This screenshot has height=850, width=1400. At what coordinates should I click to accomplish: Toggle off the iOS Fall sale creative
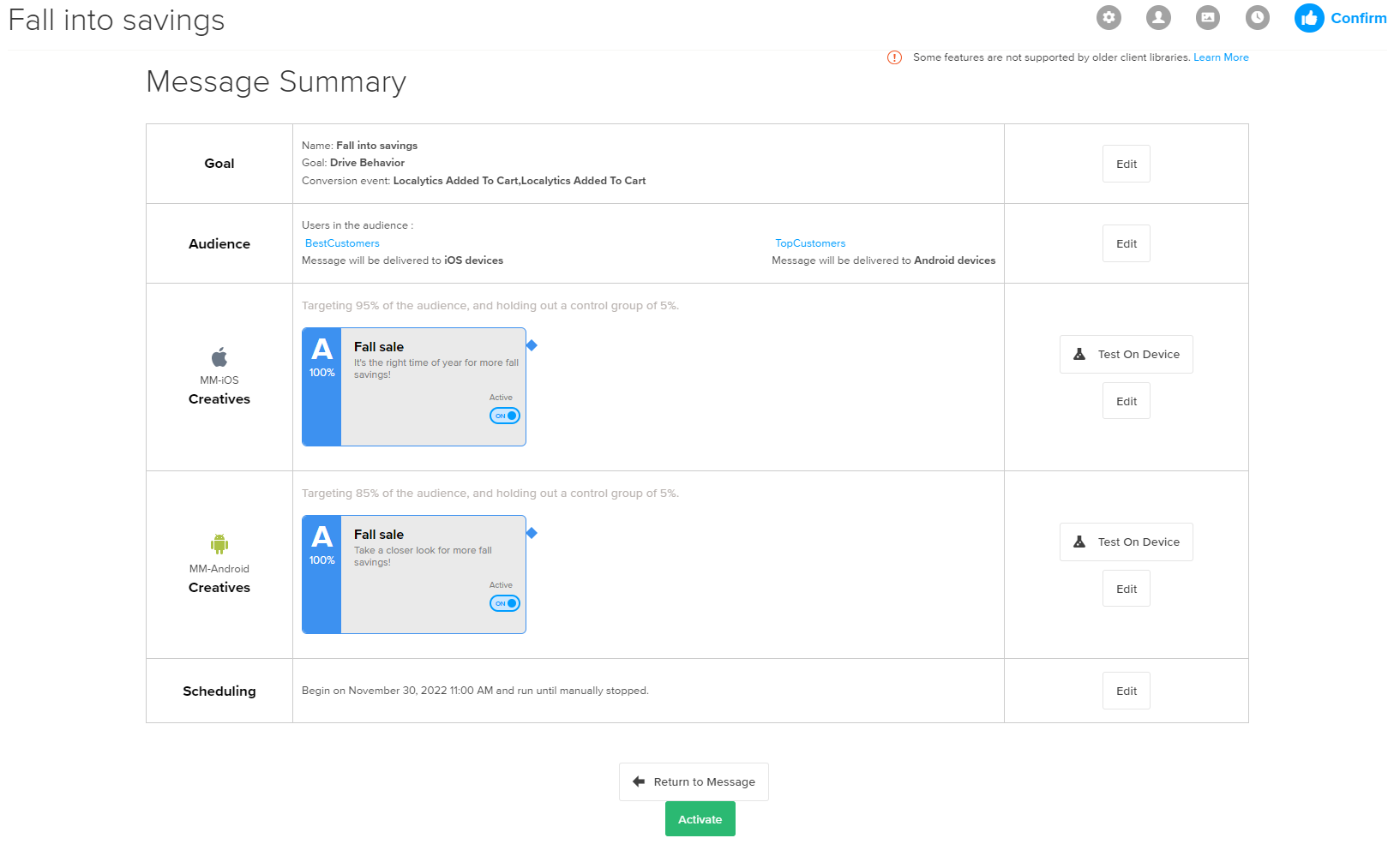[505, 416]
